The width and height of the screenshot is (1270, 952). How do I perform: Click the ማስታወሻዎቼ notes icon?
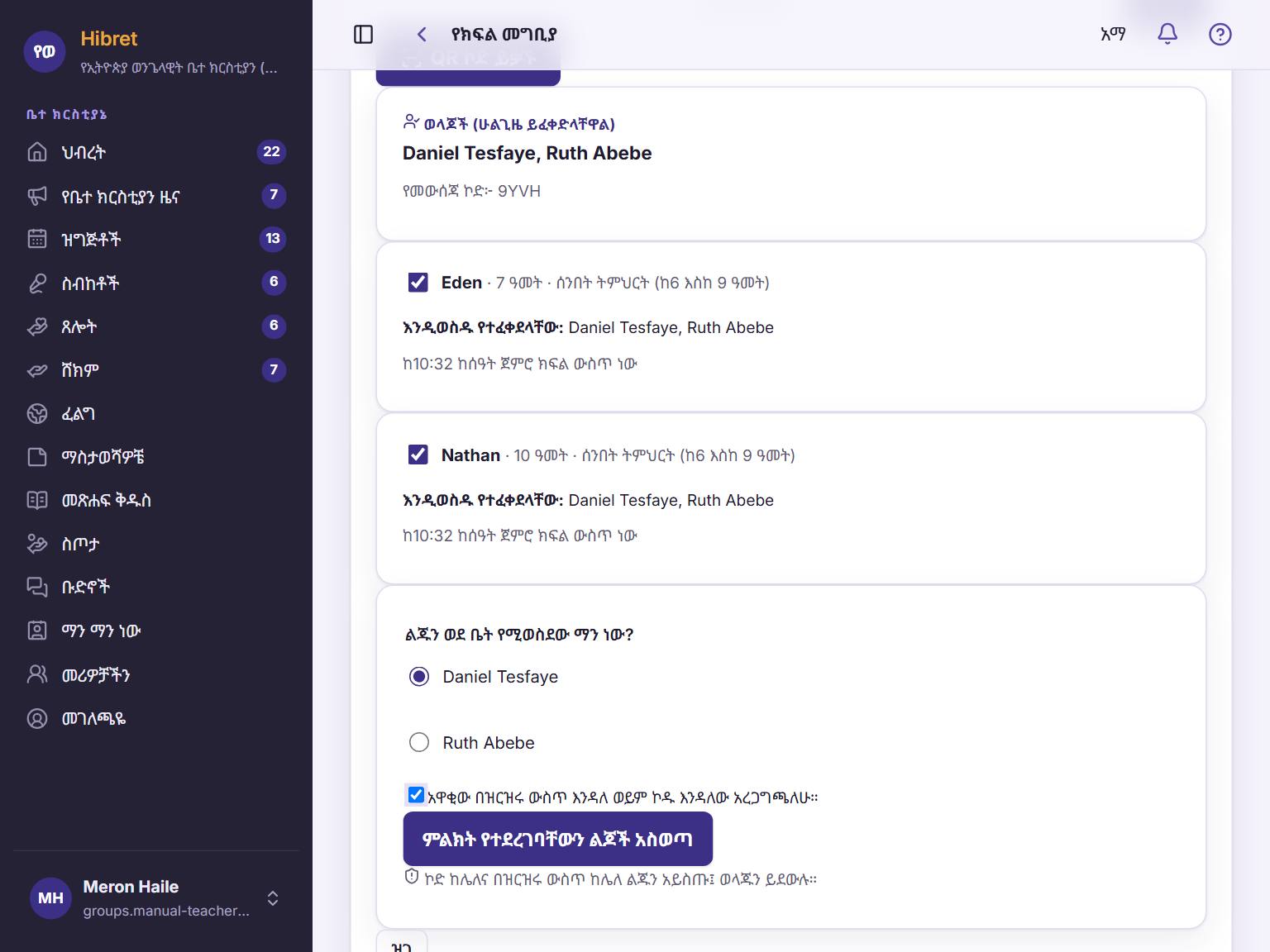pos(37,457)
